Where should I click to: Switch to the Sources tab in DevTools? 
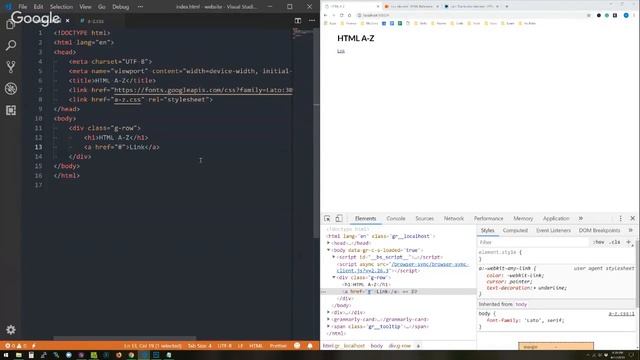tap(424, 219)
